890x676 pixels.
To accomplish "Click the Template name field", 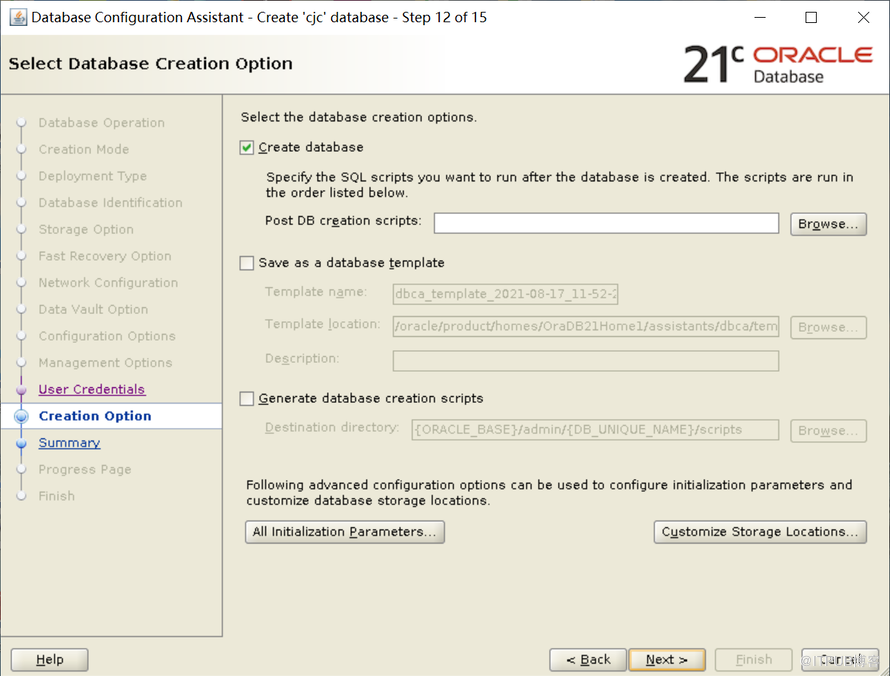I will point(505,294).
